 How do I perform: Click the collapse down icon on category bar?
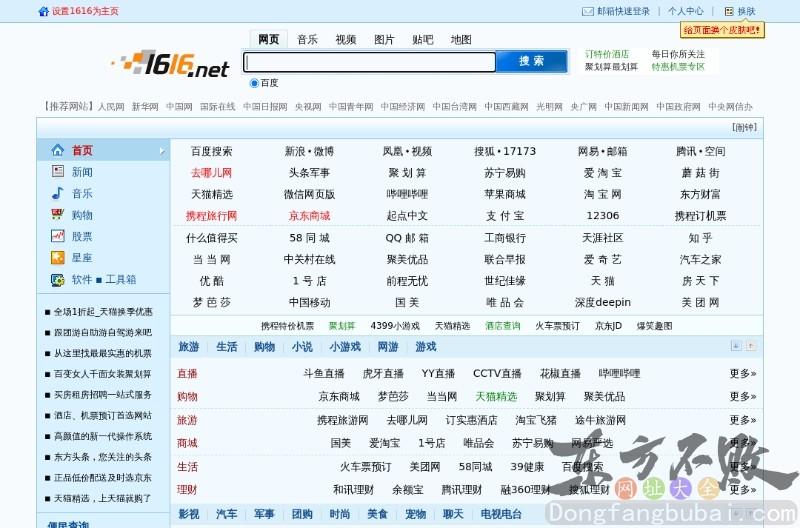736,346
